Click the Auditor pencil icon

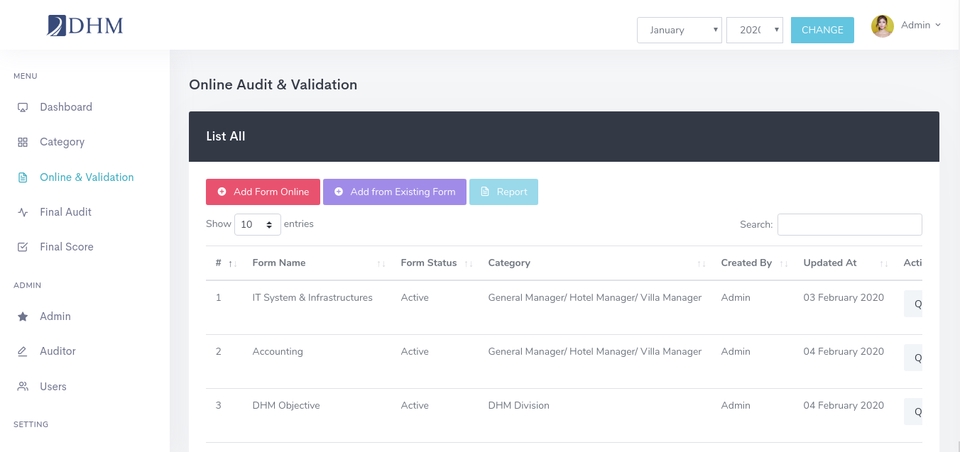pos(23,352)
